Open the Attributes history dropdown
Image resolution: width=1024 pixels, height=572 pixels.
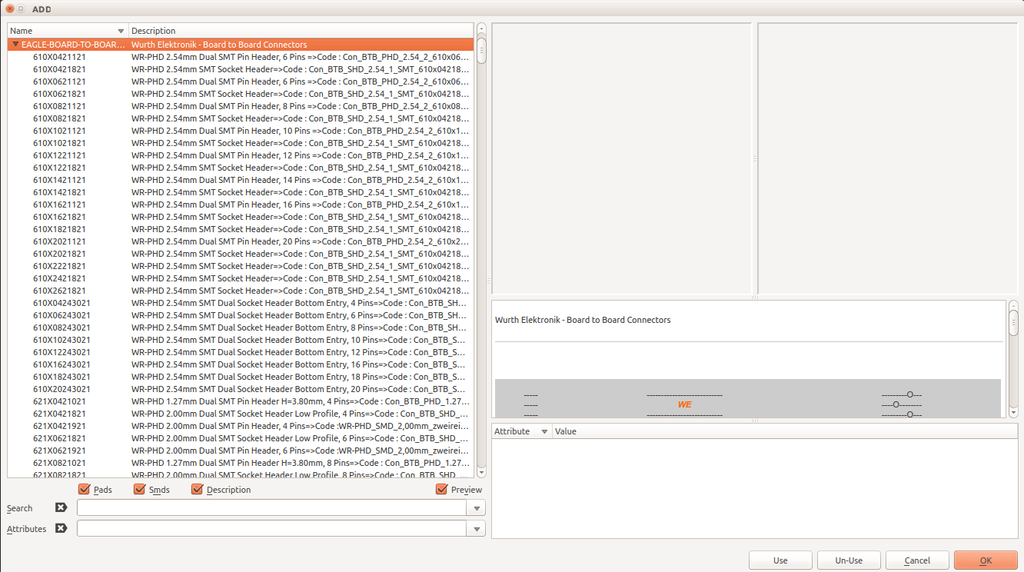coord(477,529)
